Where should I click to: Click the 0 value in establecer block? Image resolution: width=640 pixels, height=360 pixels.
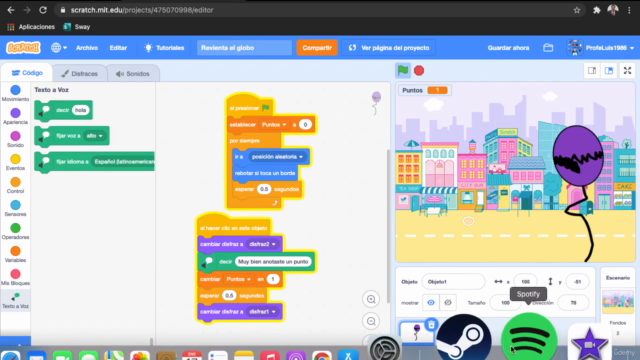(305, 124)
